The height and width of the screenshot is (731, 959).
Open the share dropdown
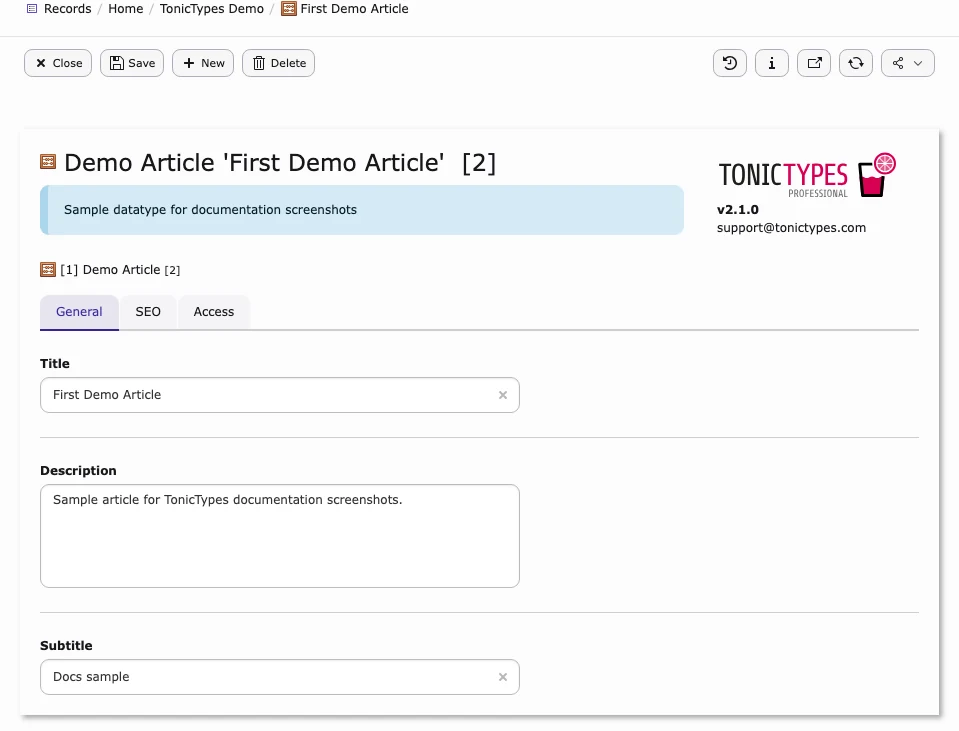pyautogui.click(x=908, y=63)
